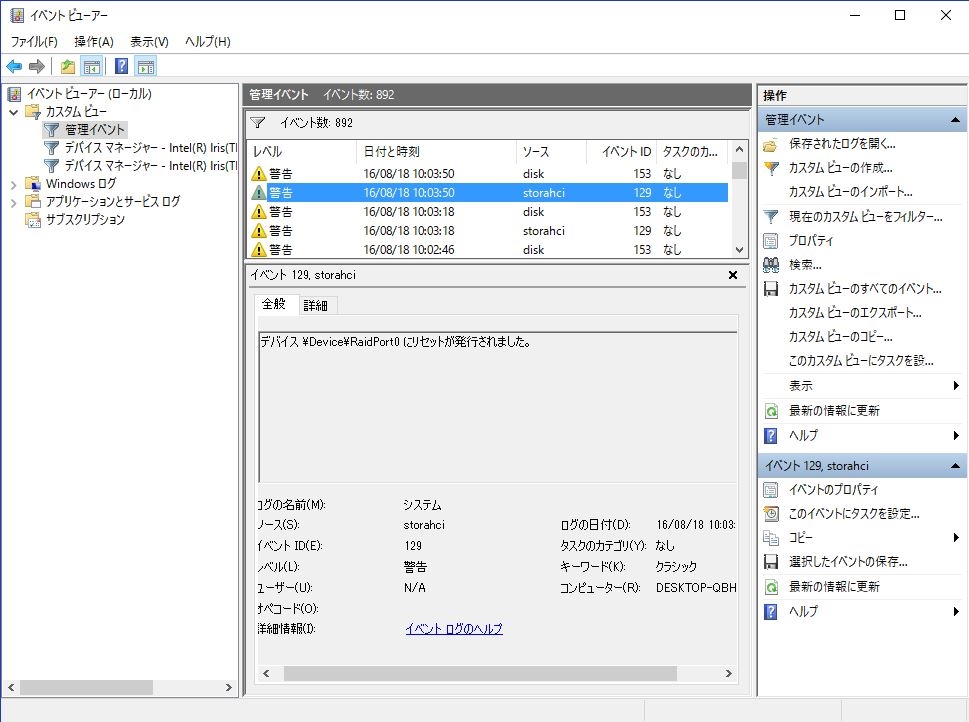969x722 pixels.
Task: Sort by the レベル column header
Action: (302, 152)
